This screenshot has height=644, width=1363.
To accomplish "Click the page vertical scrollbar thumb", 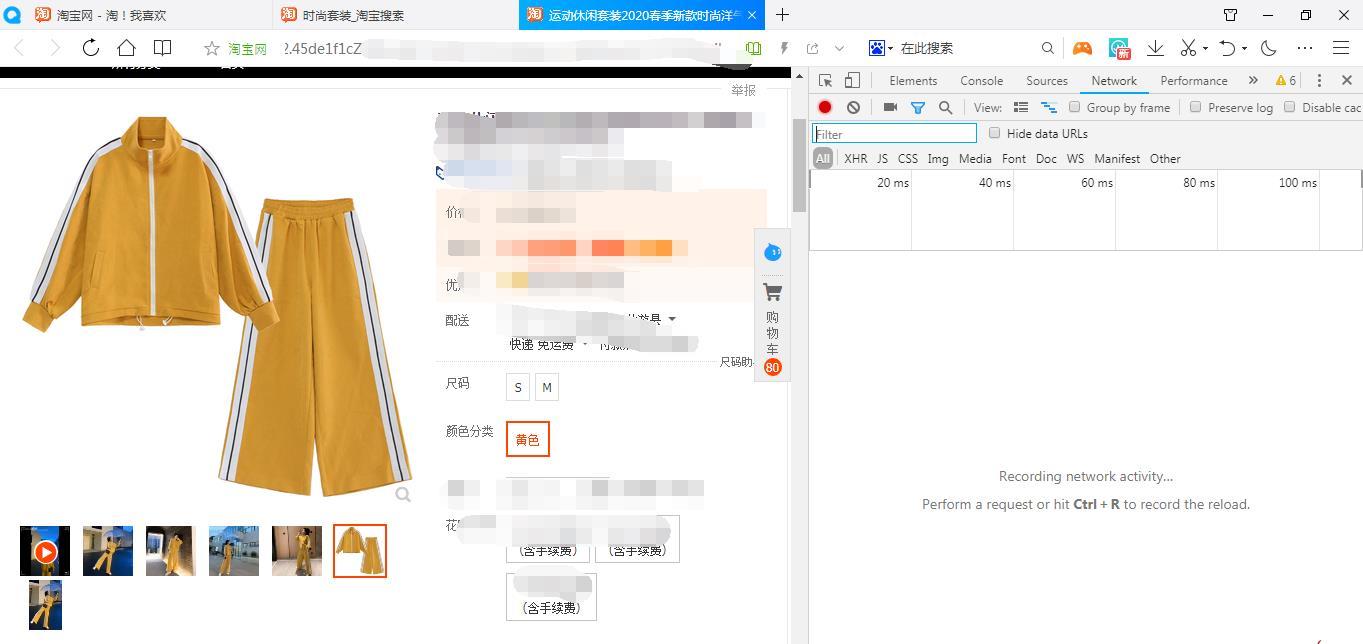I will point(799,165).
